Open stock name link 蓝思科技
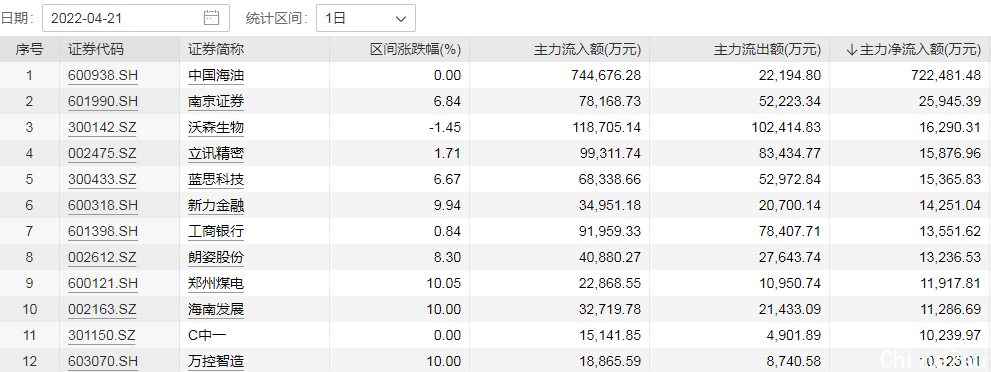This screenshot has width=991, height=372. pos(216,179)
